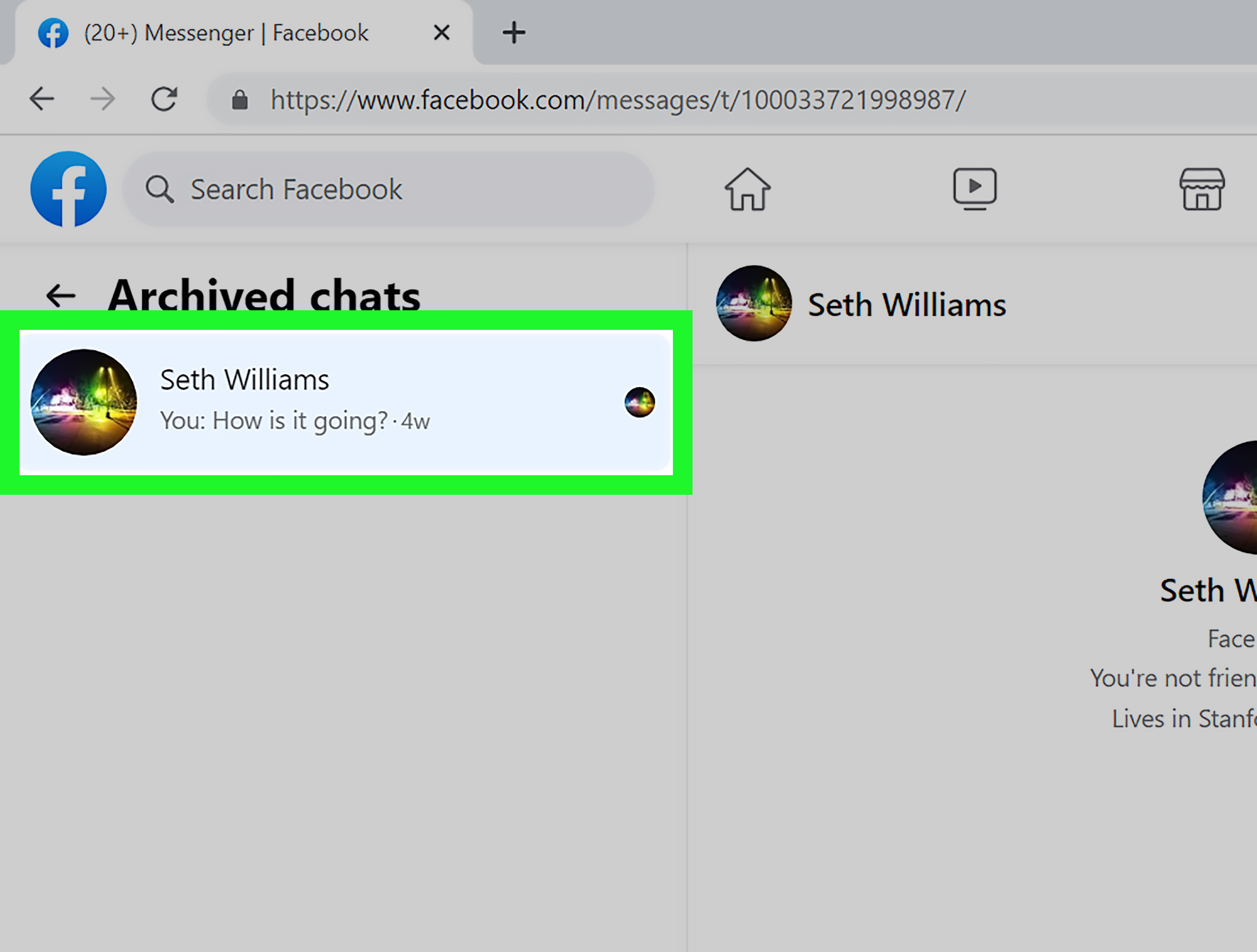Click the 'Lives in Stanf...' profile line
The image size is (1257, 952).
(x=1184, y=719)
